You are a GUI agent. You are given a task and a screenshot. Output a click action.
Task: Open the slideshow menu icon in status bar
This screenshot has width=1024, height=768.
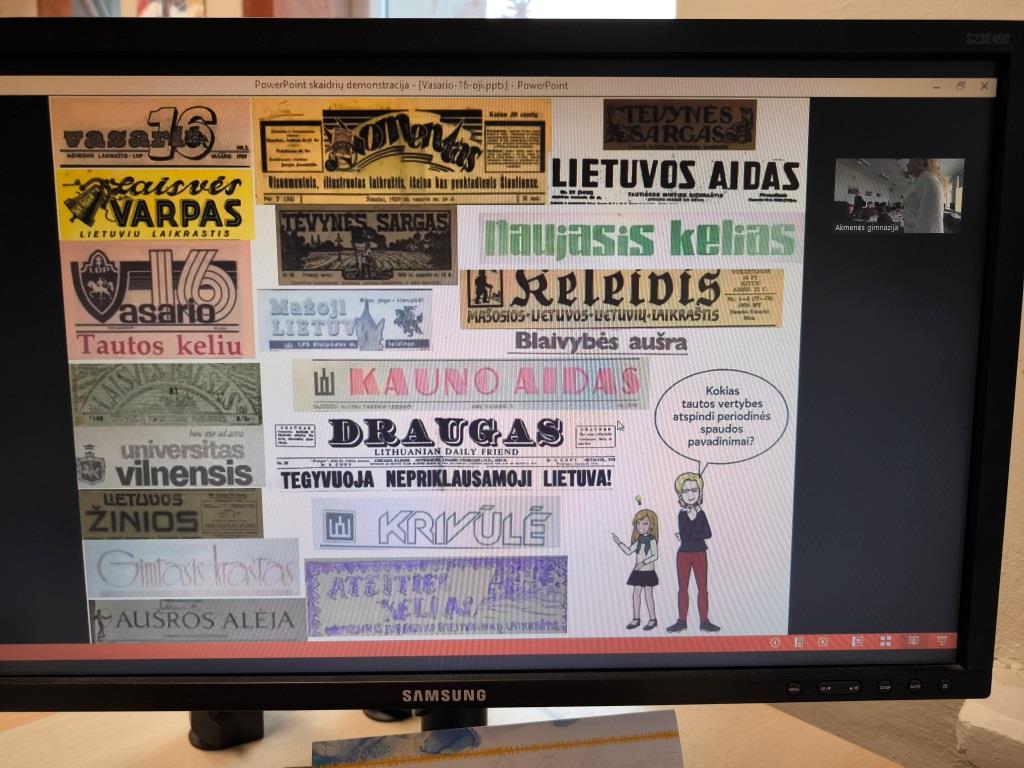pyautogui.click(x=798, y=643)
